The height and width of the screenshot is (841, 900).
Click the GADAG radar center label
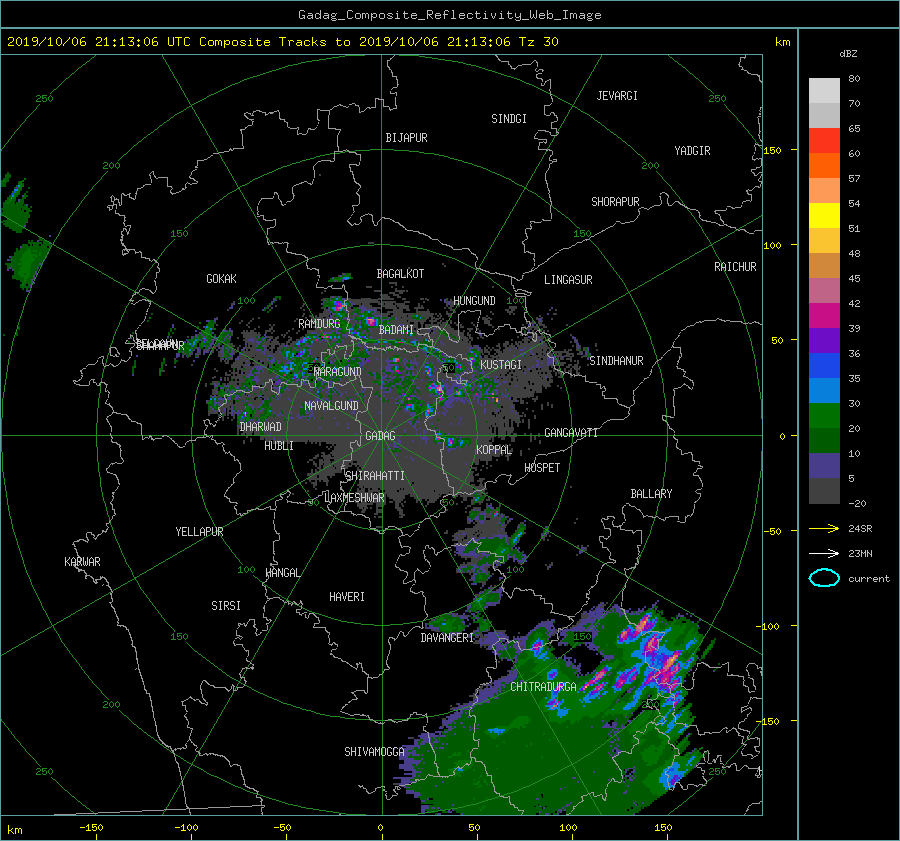(x=380, y=436)
